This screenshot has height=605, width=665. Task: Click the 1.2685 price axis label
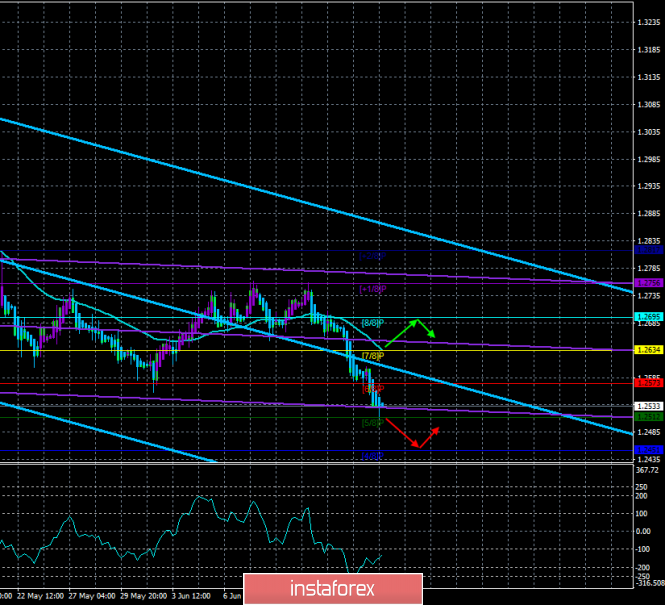(x=649, y=323)
